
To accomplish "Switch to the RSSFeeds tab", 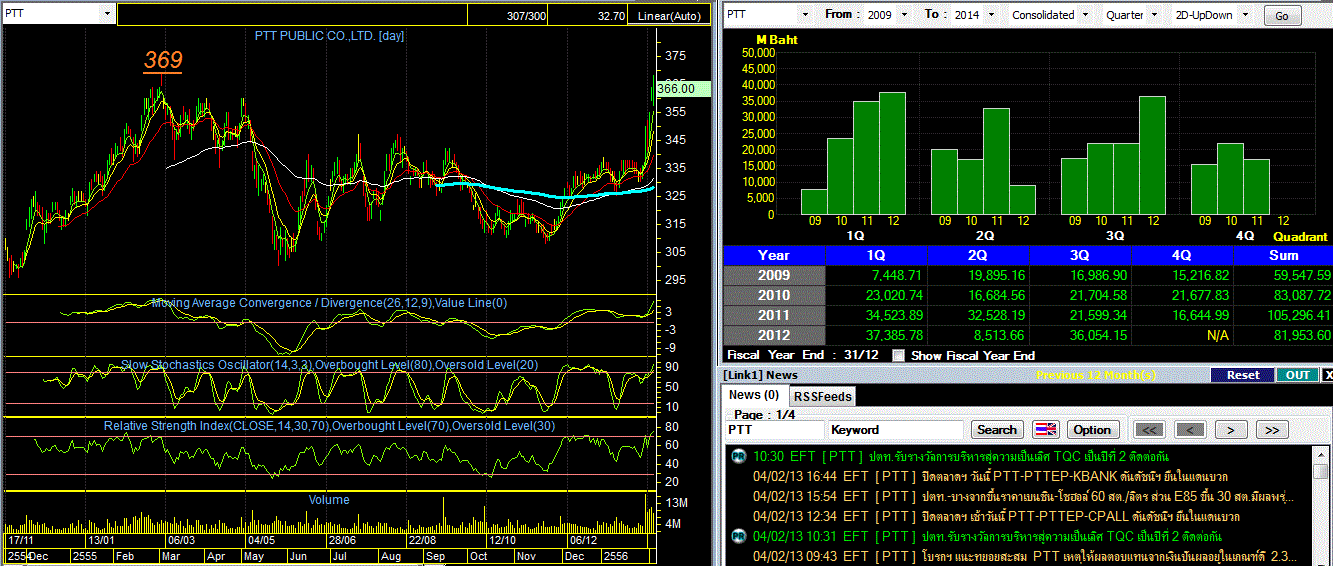I will [824, 397].
